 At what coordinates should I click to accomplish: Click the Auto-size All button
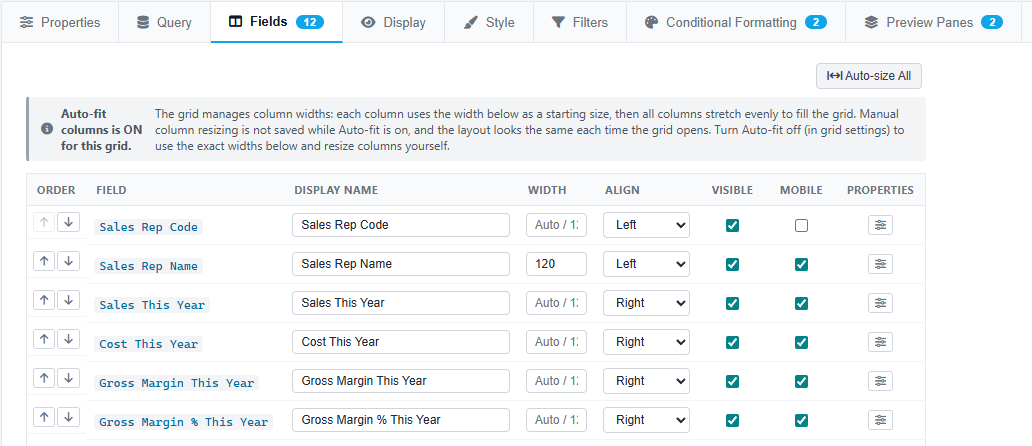click(869, 76)
